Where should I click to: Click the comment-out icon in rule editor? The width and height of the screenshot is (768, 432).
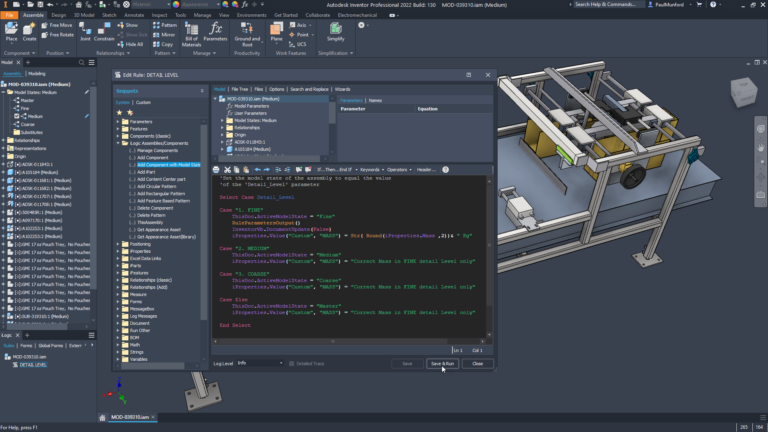click(x=298, y=169)
